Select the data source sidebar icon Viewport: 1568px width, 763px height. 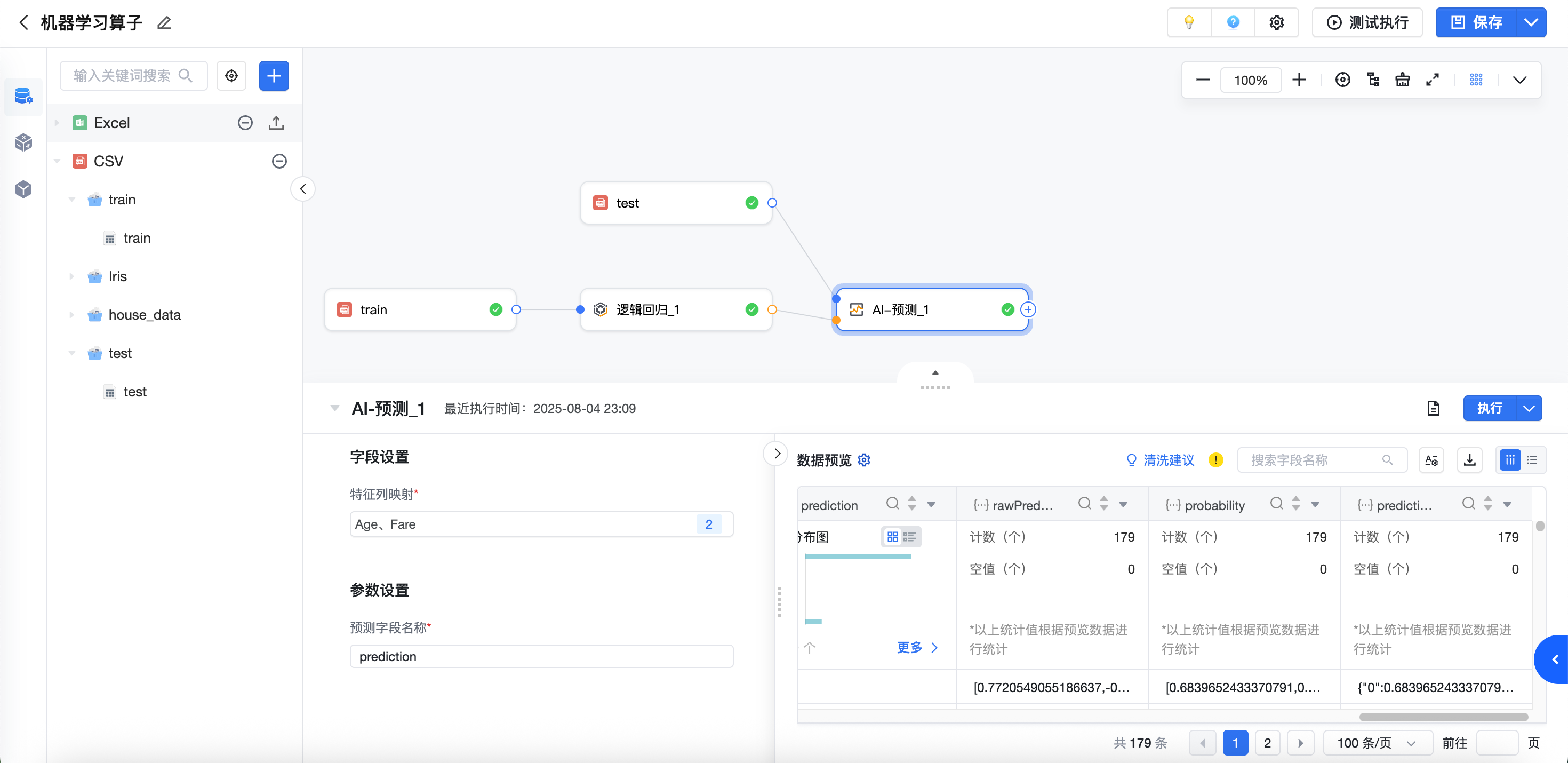click(24, 96)
